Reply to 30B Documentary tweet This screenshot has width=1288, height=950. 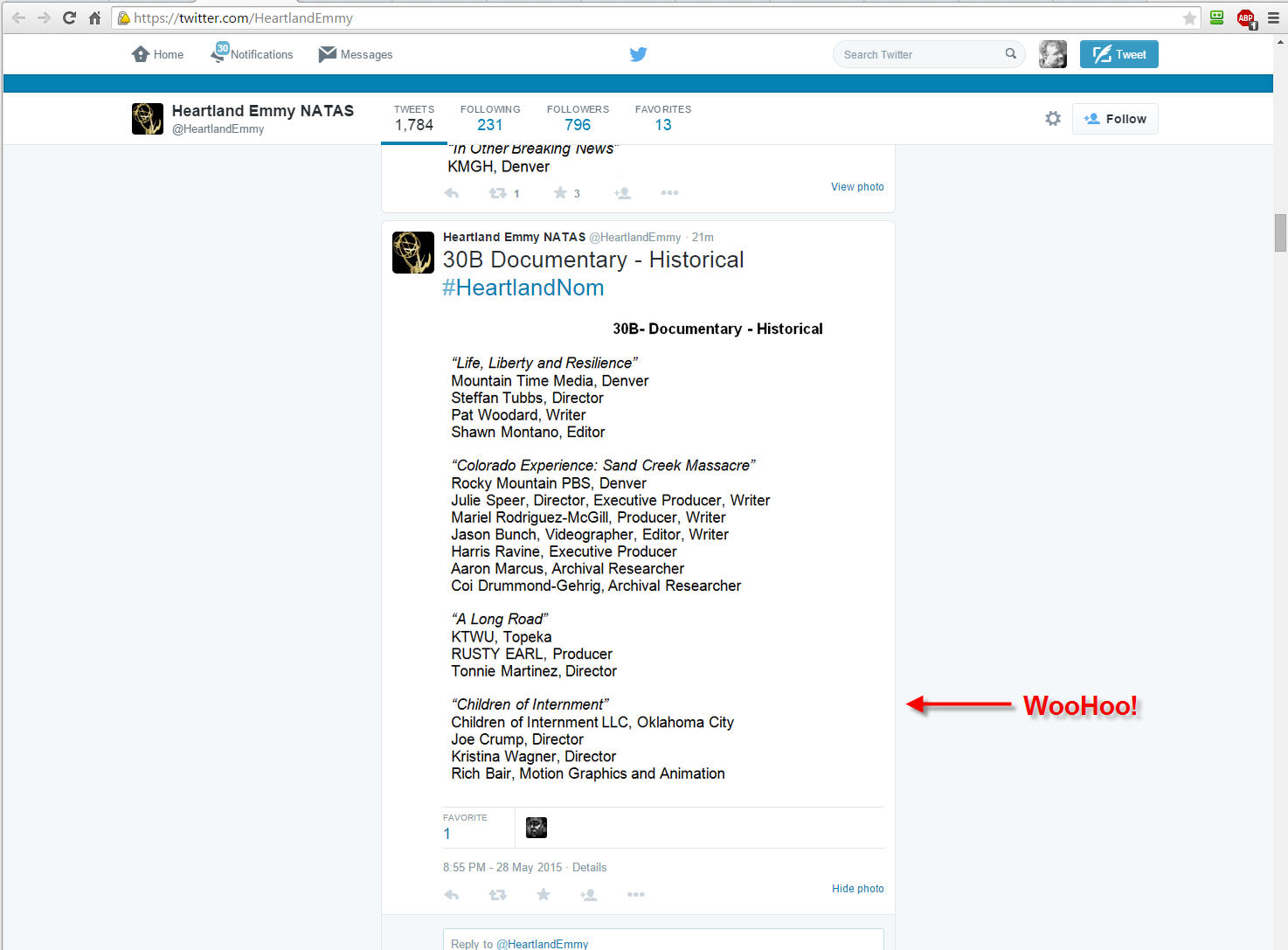452,895
